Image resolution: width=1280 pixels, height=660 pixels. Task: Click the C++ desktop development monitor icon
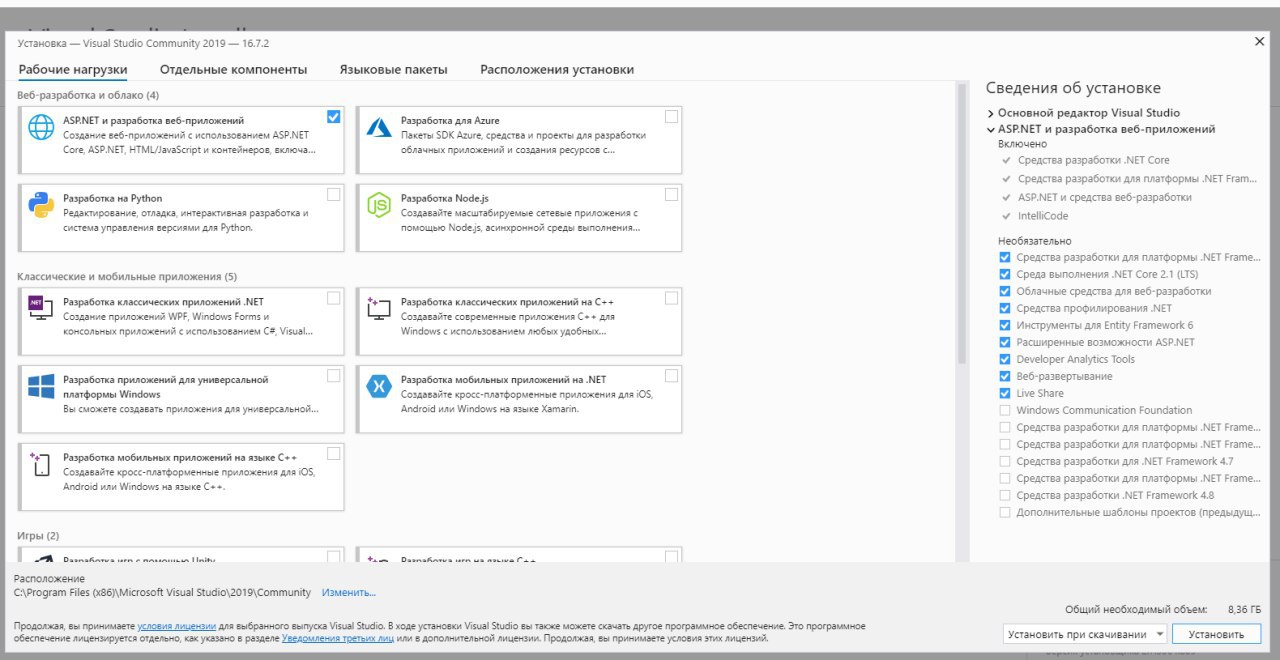pyautogui.click(x=378, y=308)
